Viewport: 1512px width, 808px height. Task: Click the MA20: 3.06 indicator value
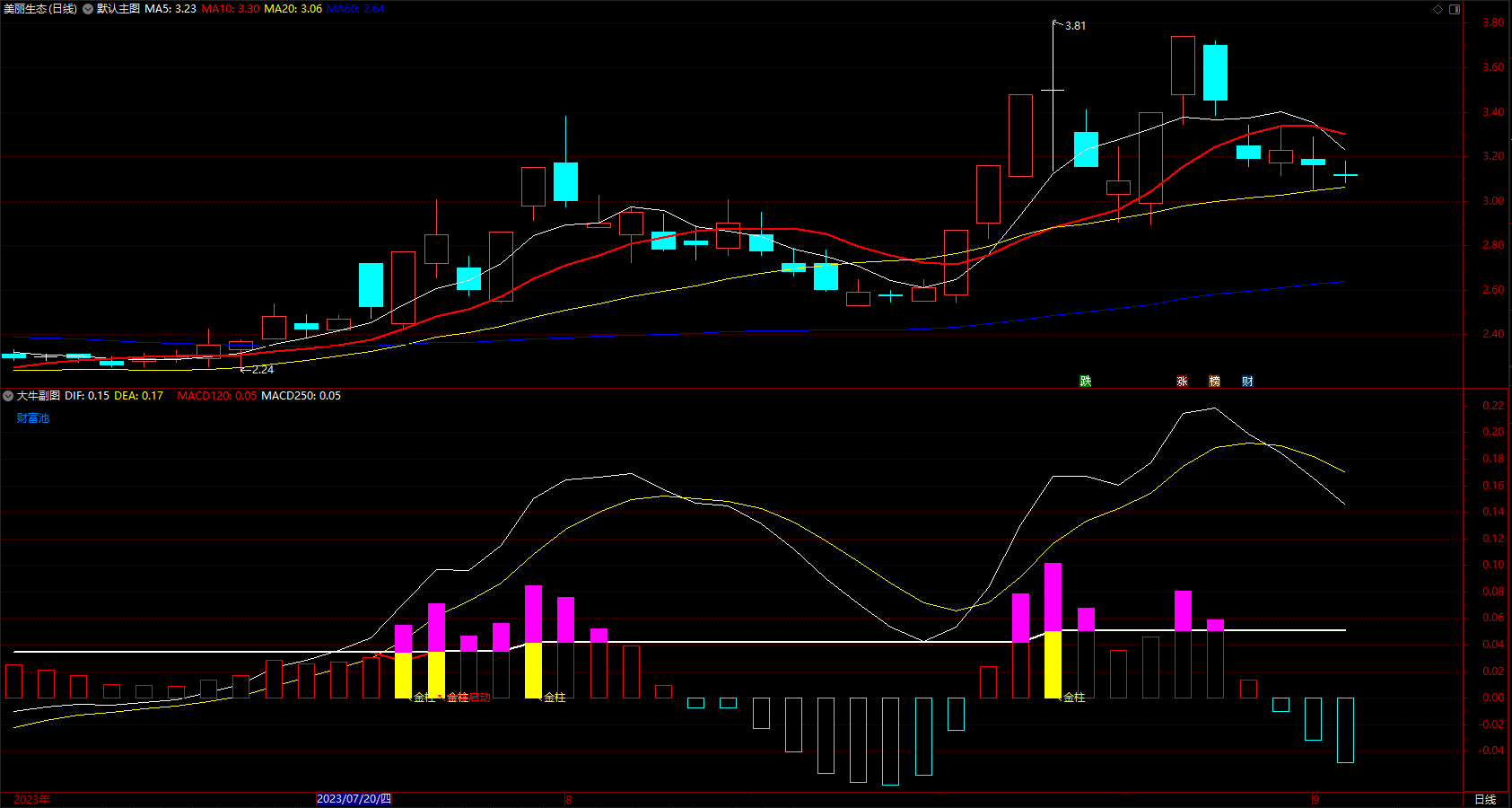point(293,9)
